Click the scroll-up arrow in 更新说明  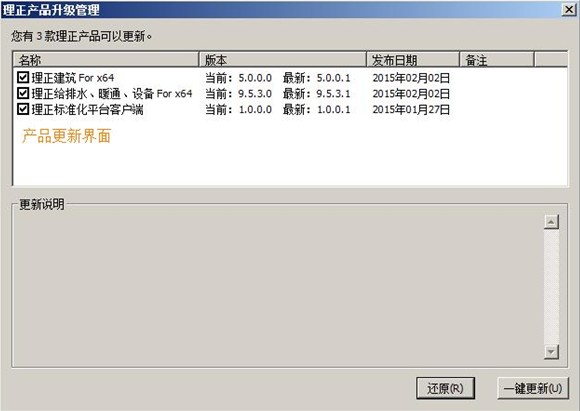coord(551,222)
